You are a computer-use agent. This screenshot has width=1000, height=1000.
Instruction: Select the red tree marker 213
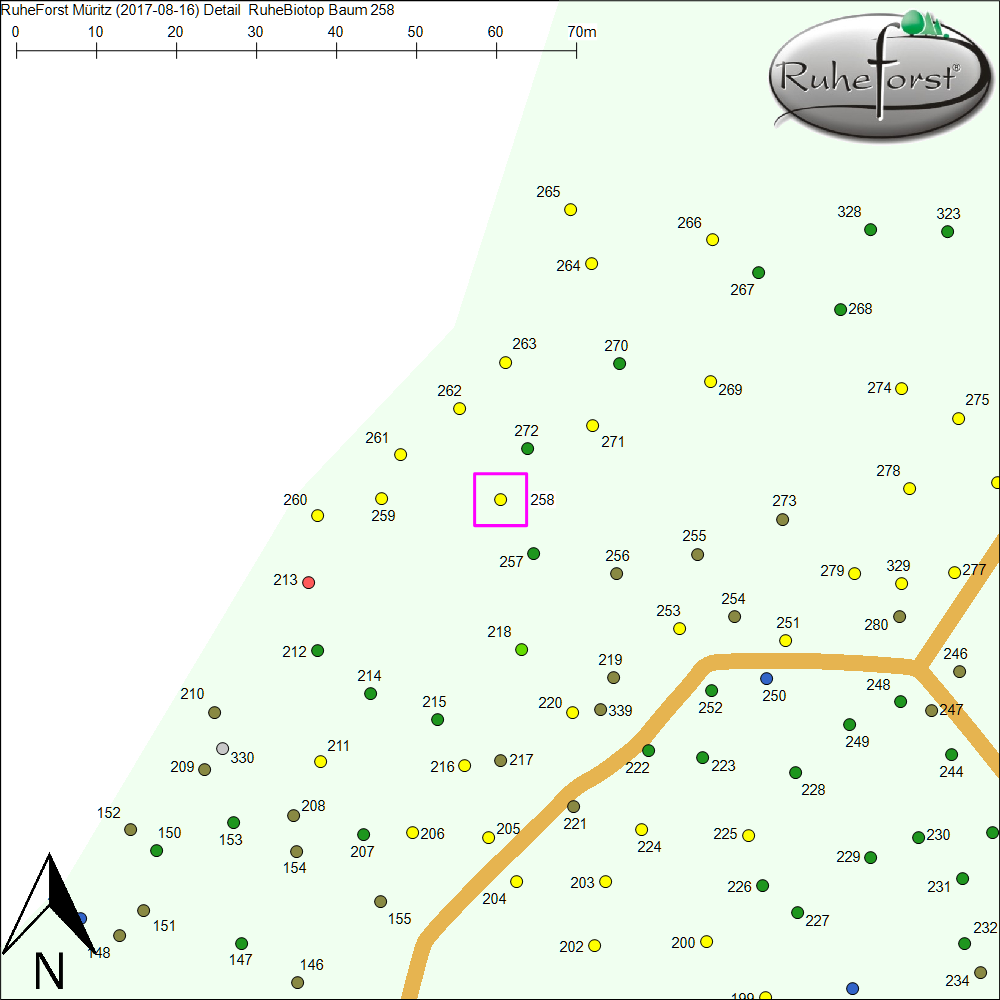309,582
